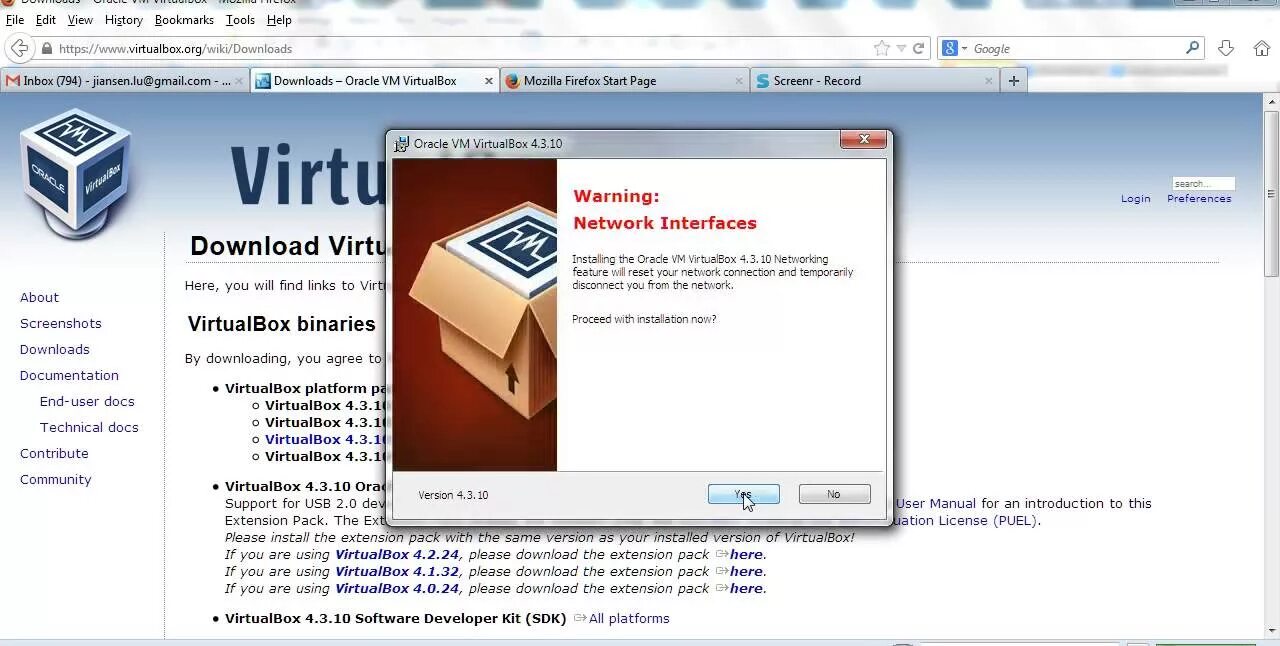Open the Downloads sidebar link
This screenshot has height=646, width=1280.
(55, 349)
